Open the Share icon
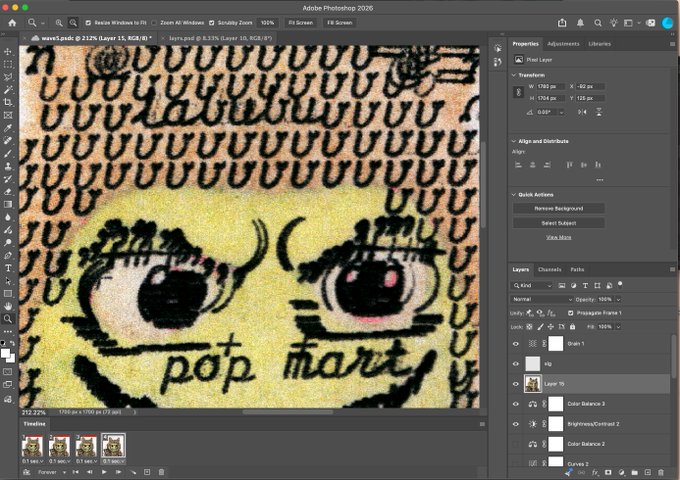Image resolution: width=680 pixels, height=480 pixels. 562,23
